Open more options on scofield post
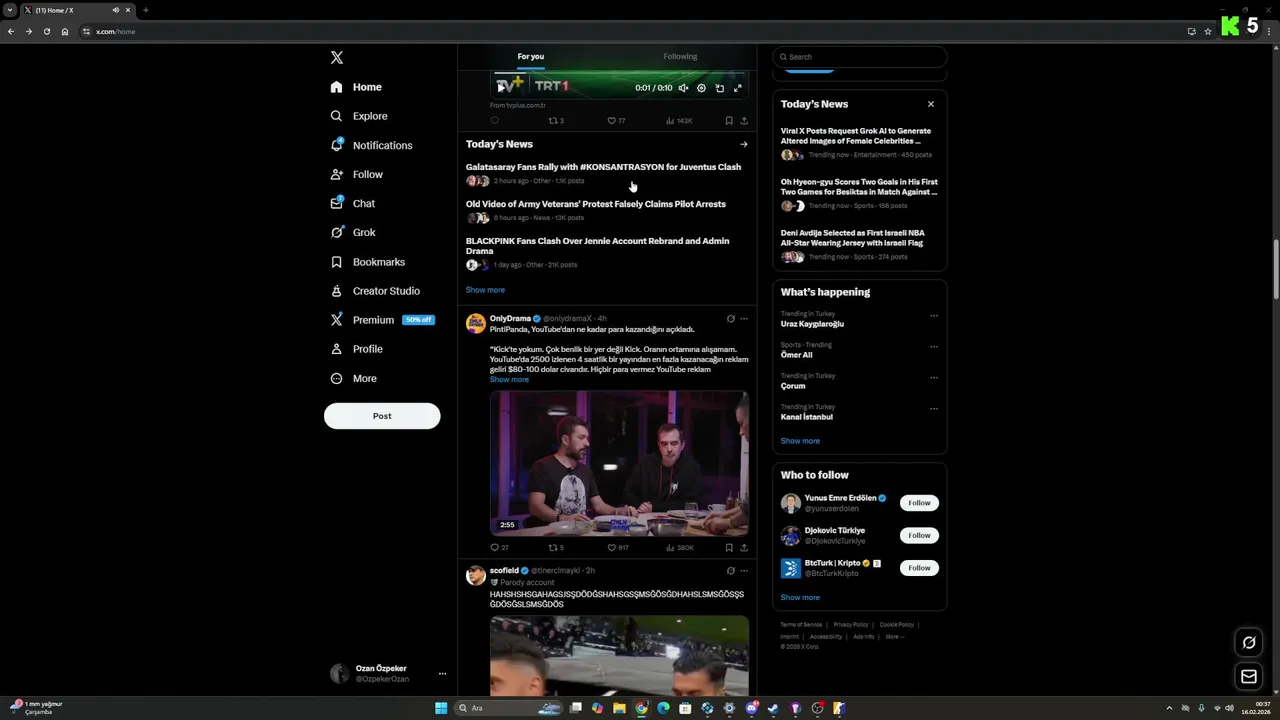 [x=744, y=571]
